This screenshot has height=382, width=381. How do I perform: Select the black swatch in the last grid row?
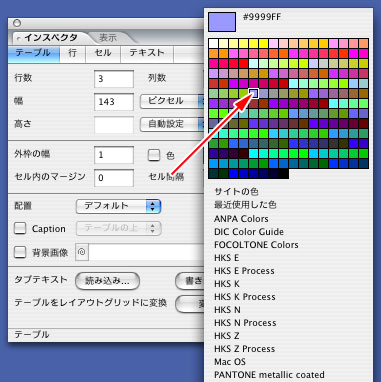(284, 174)
